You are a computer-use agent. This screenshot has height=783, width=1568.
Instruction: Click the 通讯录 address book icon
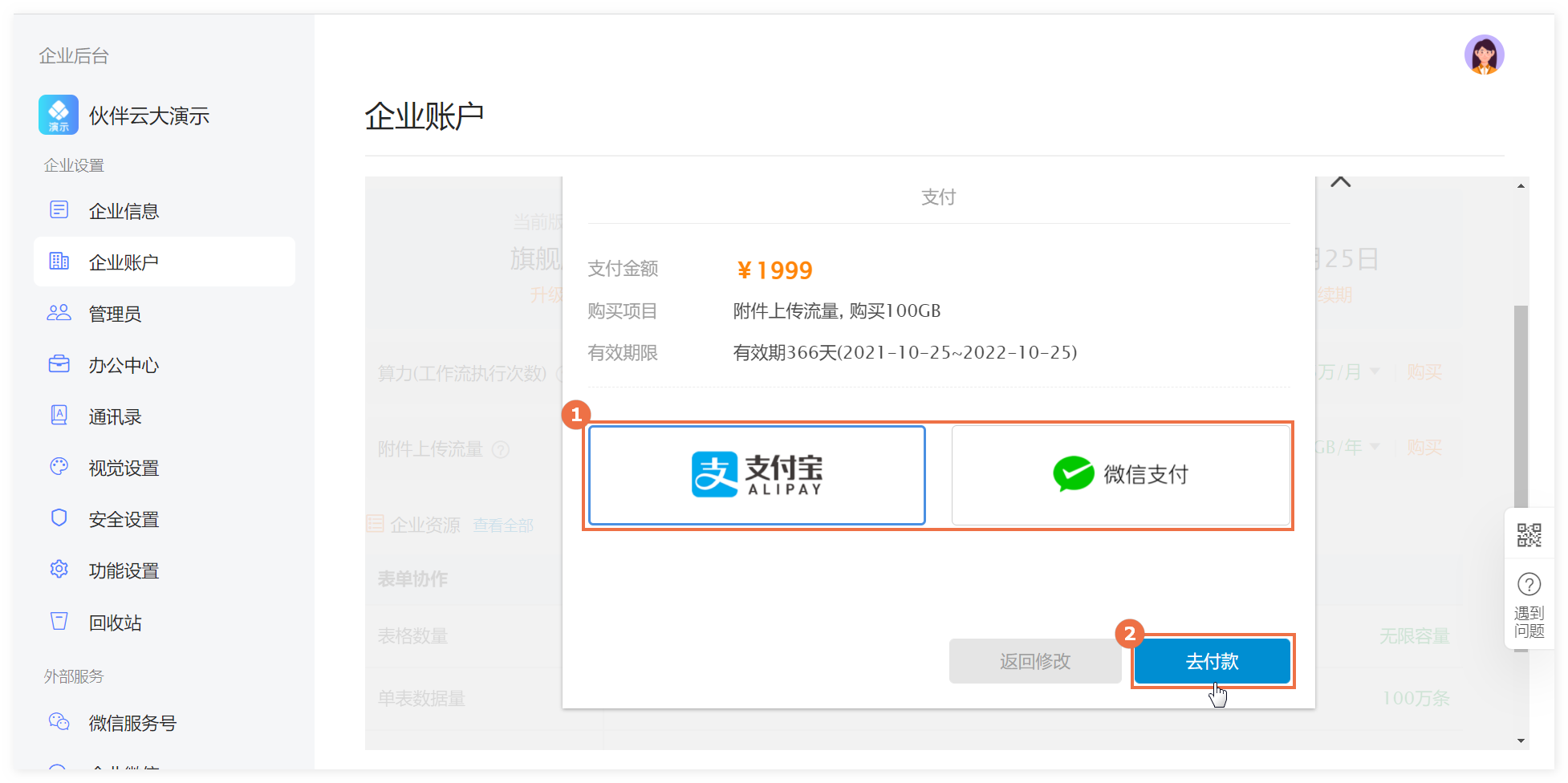click(59, 416)
